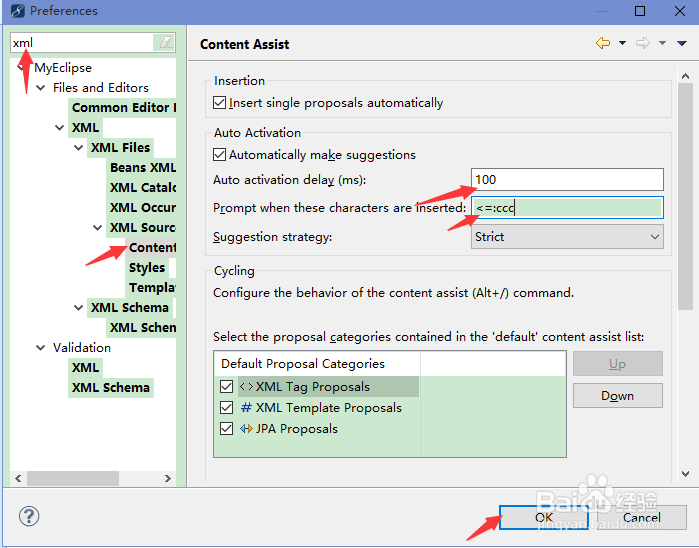Screen dimensions: 699x548
Task: Click the Preferences window app icon
Action: (x=17, y=11)
